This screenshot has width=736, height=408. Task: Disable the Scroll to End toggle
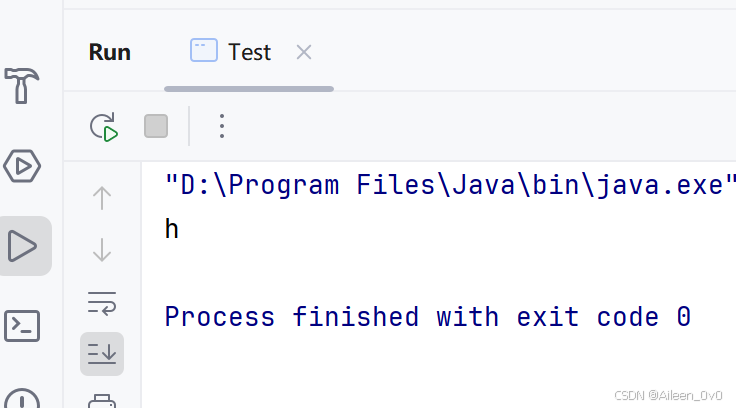[x=102, y=354]
